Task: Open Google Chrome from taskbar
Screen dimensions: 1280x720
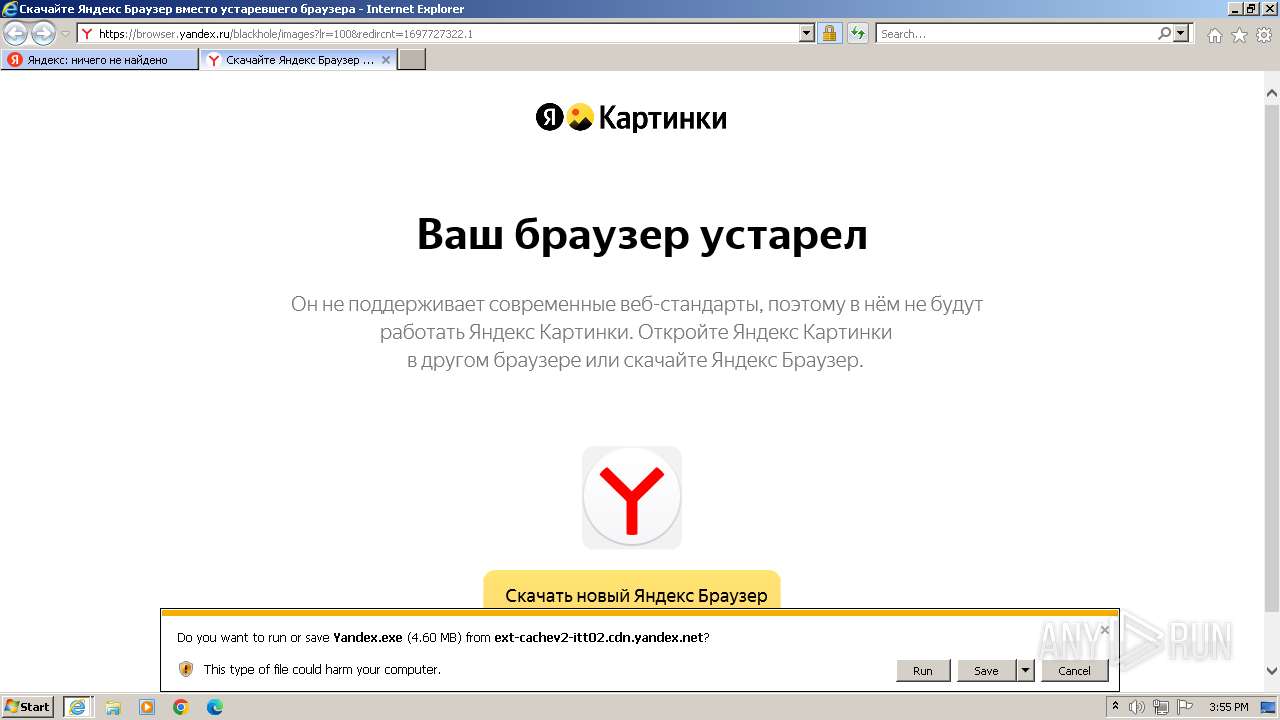Action: point(181,707)
